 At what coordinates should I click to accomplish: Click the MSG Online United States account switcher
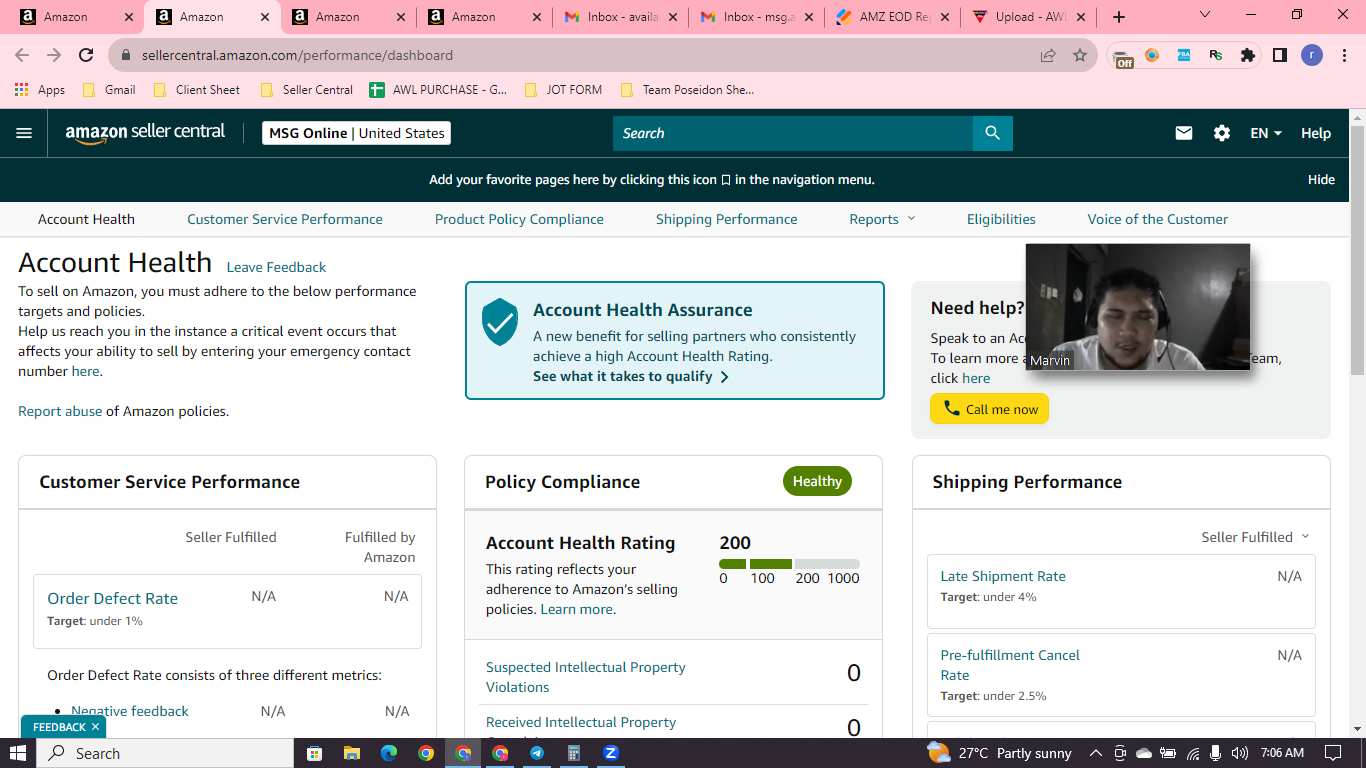coord(356,133)
